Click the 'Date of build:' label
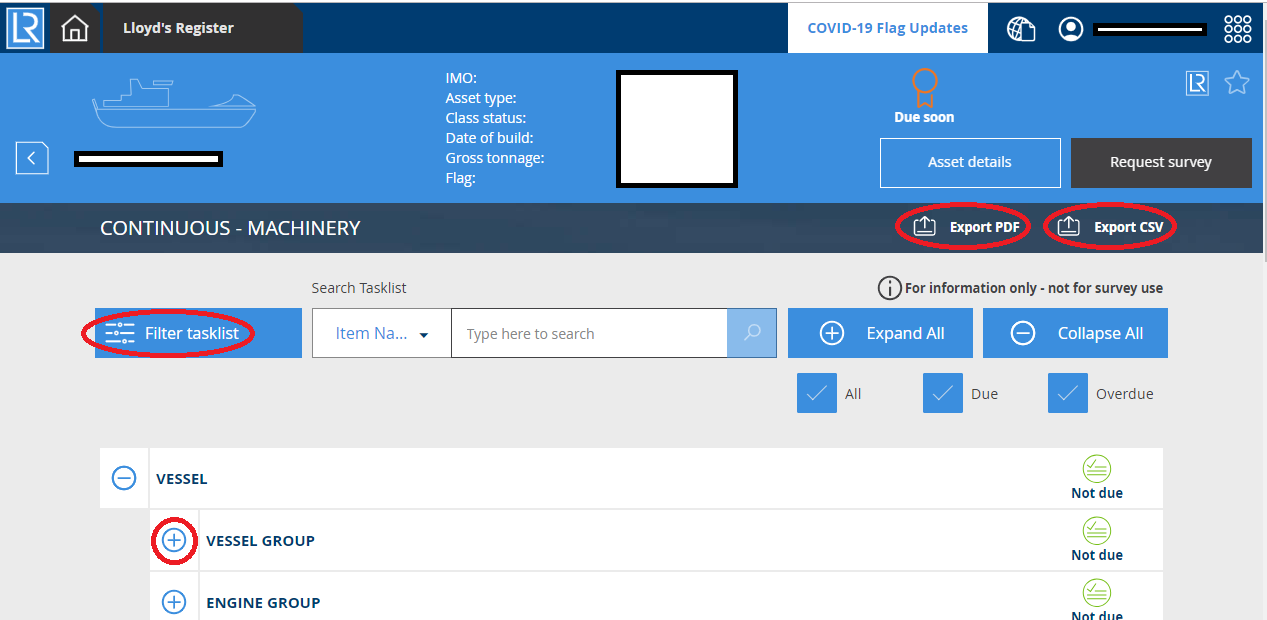1267x620 pixels. pos(489,138)
